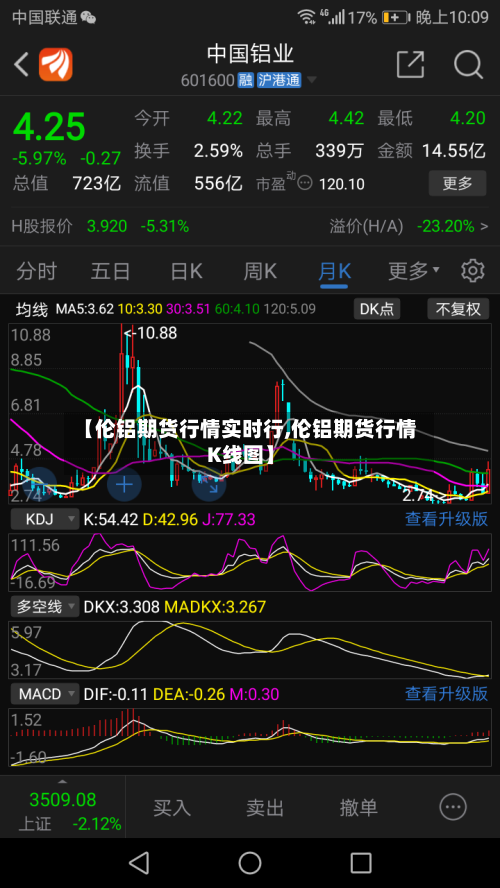
Task: Tap the 溢价(H/A) -23.20% value
Action: (x=446, y=227)
